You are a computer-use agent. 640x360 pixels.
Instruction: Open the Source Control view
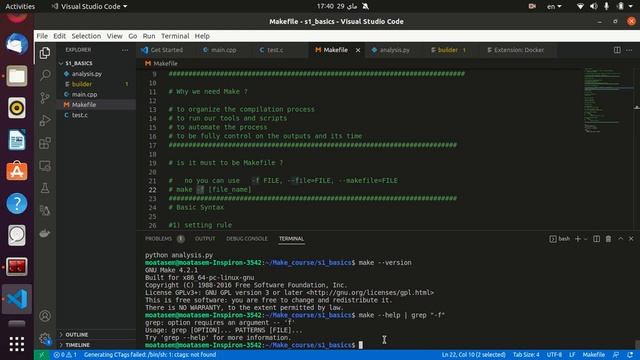45,98
